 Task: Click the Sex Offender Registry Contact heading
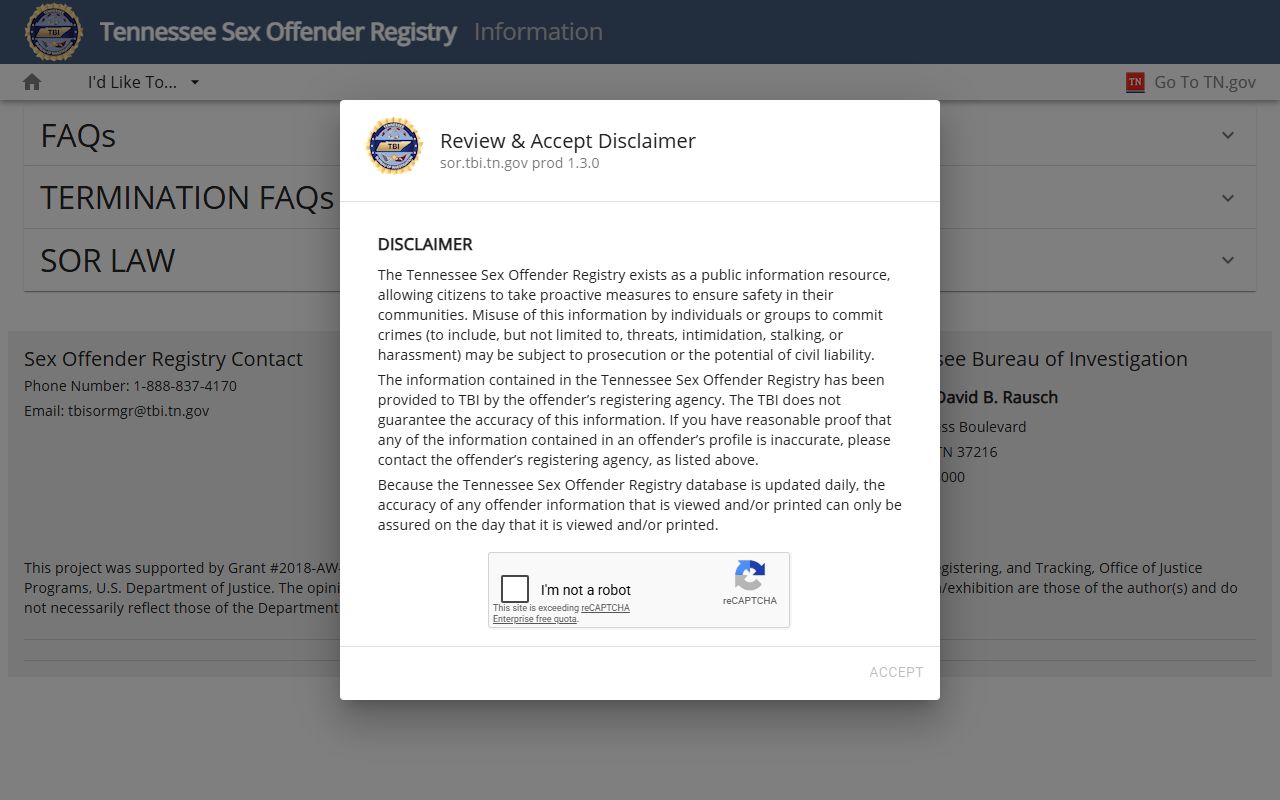[x=163, y=359]
